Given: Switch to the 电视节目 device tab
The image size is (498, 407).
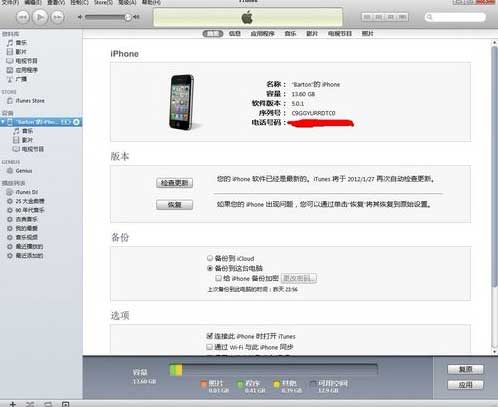Looking at the screenshot, I should pos(340,33).
